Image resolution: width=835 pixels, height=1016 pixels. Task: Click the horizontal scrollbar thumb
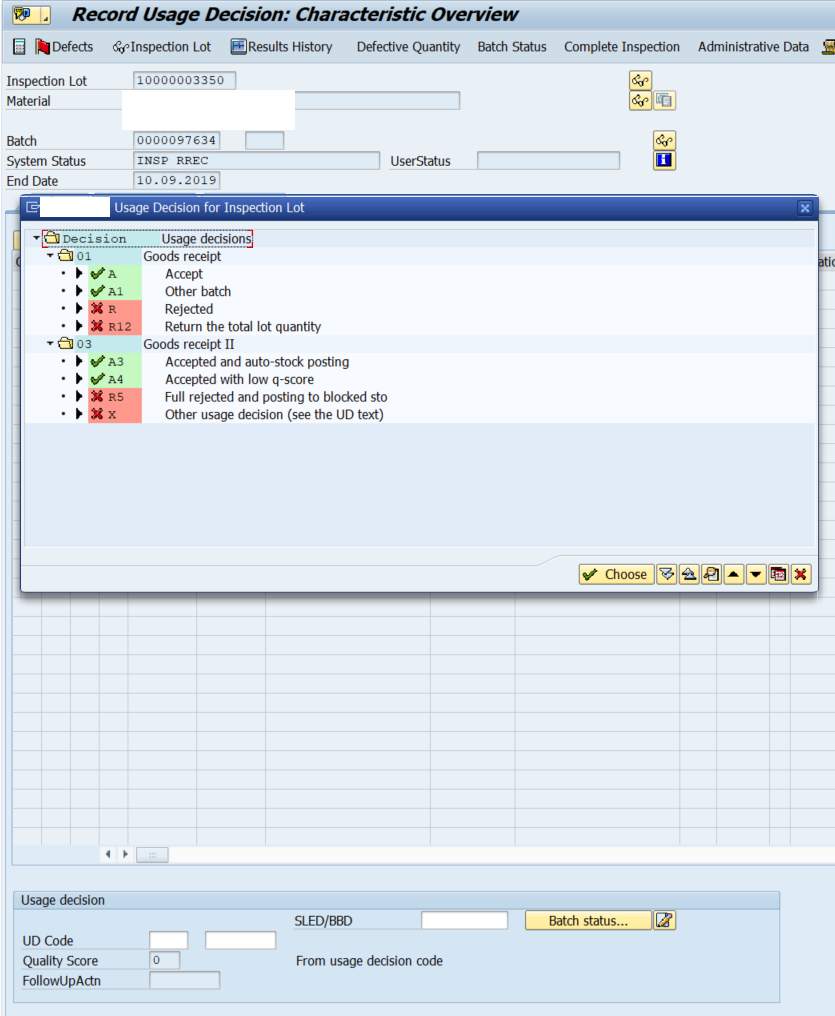pos(152,855)
